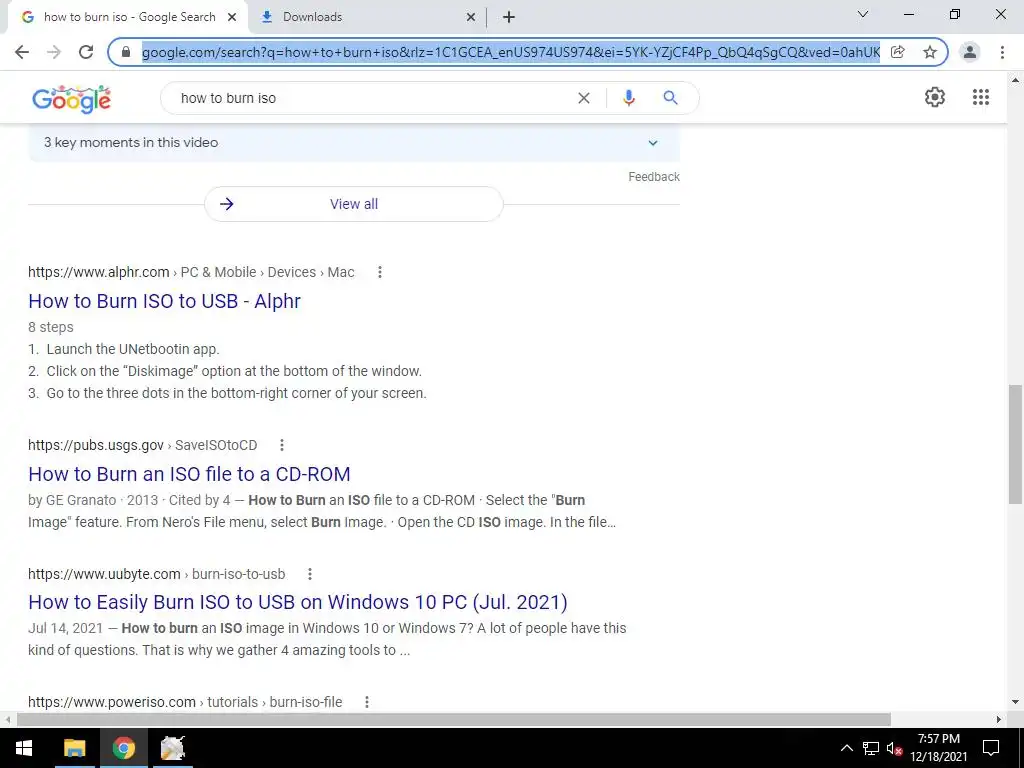The image size is (1024, 768).
Task: Click the padlock site info icon
Action: [x=126, y=52]
